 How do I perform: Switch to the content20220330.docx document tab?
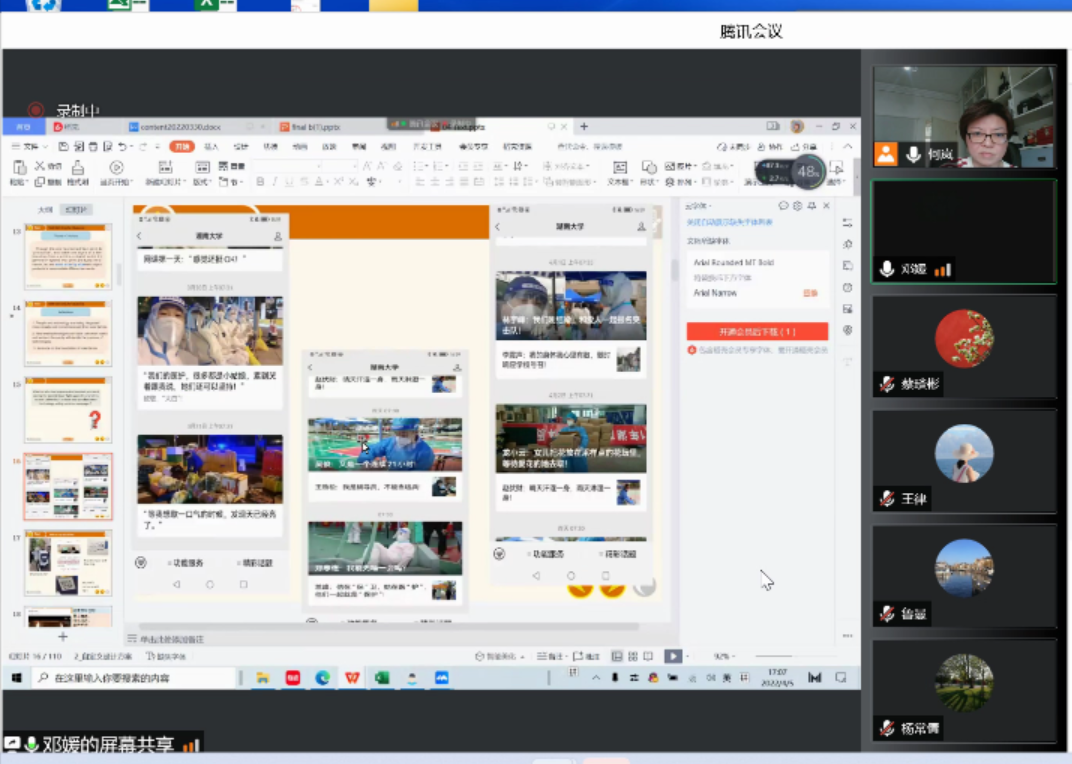click(x=180, y=127)
